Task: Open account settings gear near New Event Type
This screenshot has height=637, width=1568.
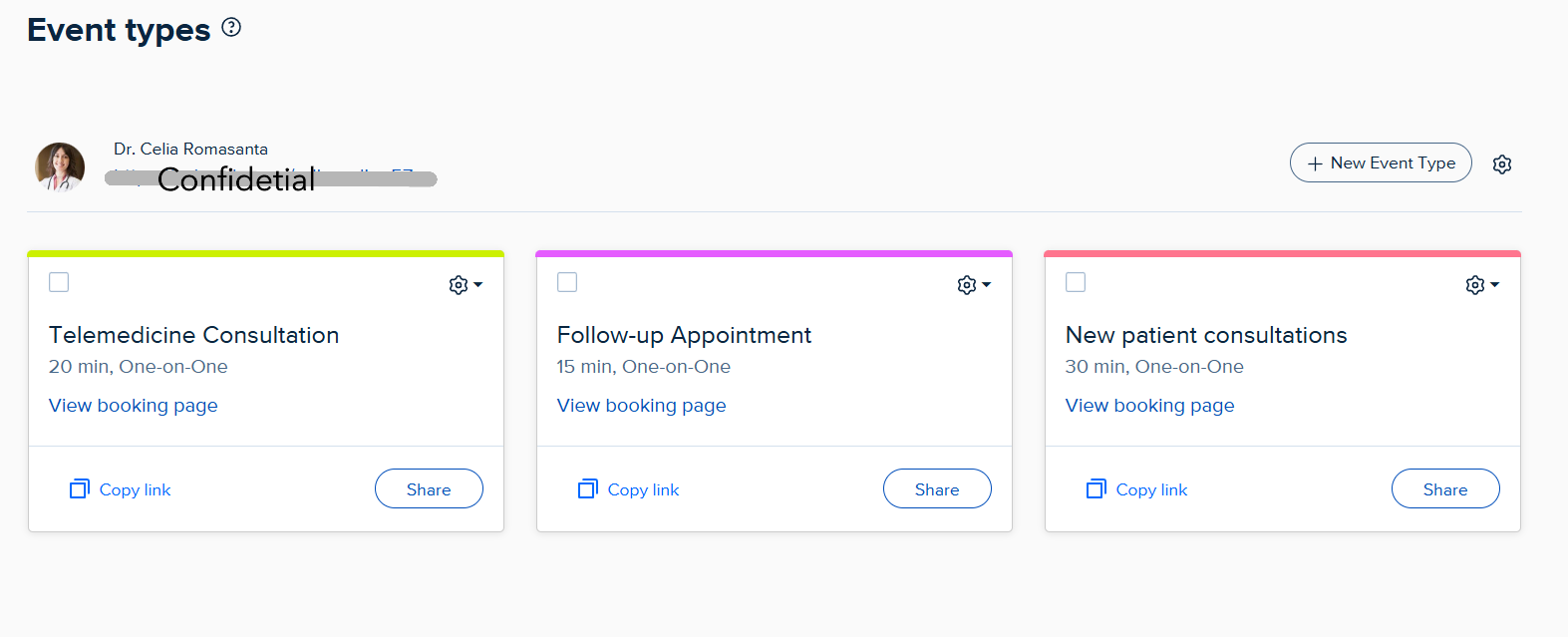Action: tap(1502, 164)
